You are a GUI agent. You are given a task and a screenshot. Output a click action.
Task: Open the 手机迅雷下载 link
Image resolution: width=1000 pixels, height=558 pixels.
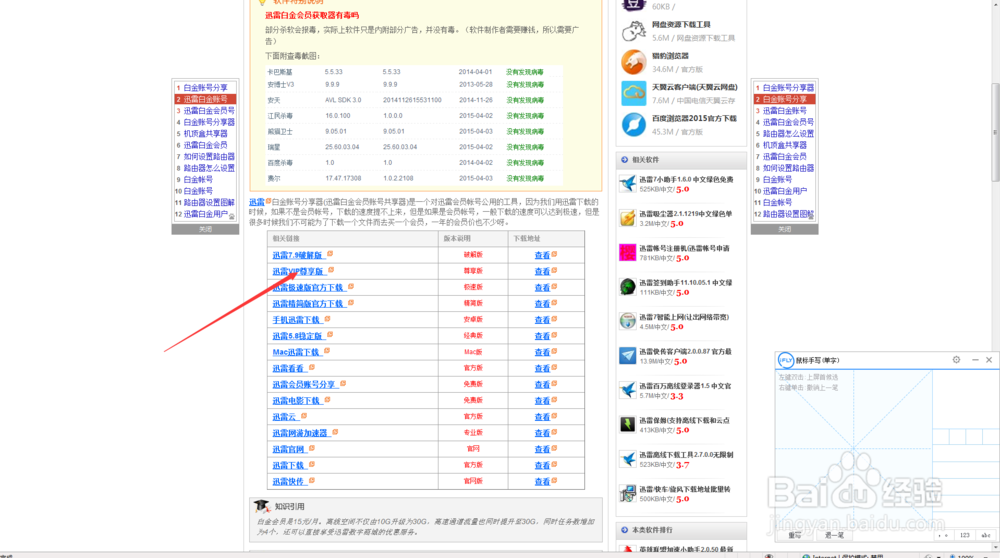pyautogui.click(x=297, y=319)
